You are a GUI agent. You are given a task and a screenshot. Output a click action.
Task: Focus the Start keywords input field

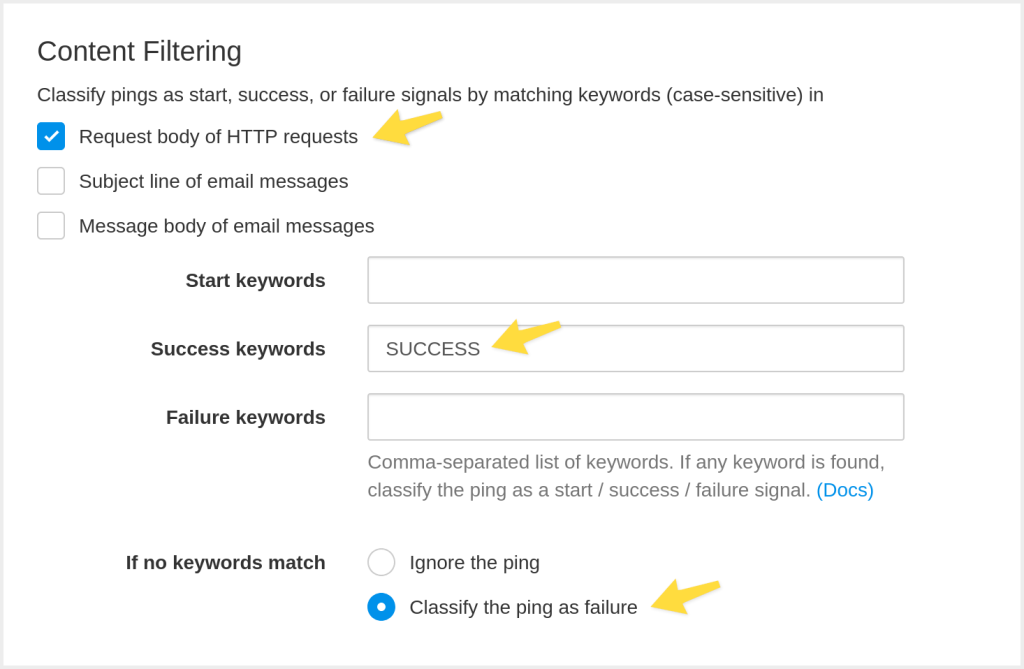pos(635,280)
